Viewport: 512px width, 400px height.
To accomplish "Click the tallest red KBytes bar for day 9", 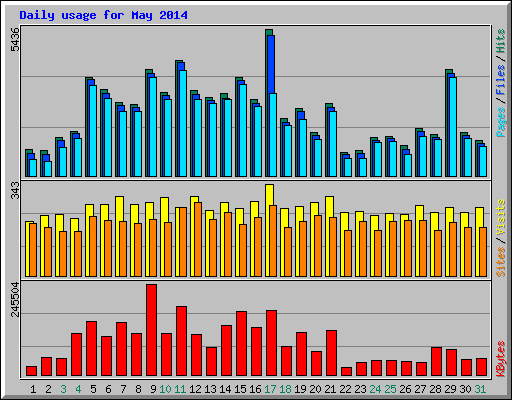I will click(151, 330).
